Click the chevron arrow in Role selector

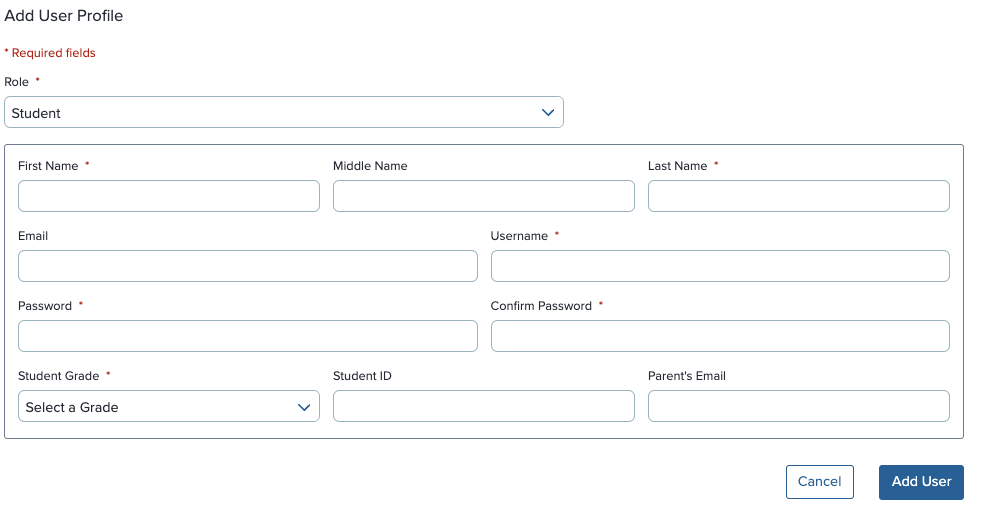[548, 113]
